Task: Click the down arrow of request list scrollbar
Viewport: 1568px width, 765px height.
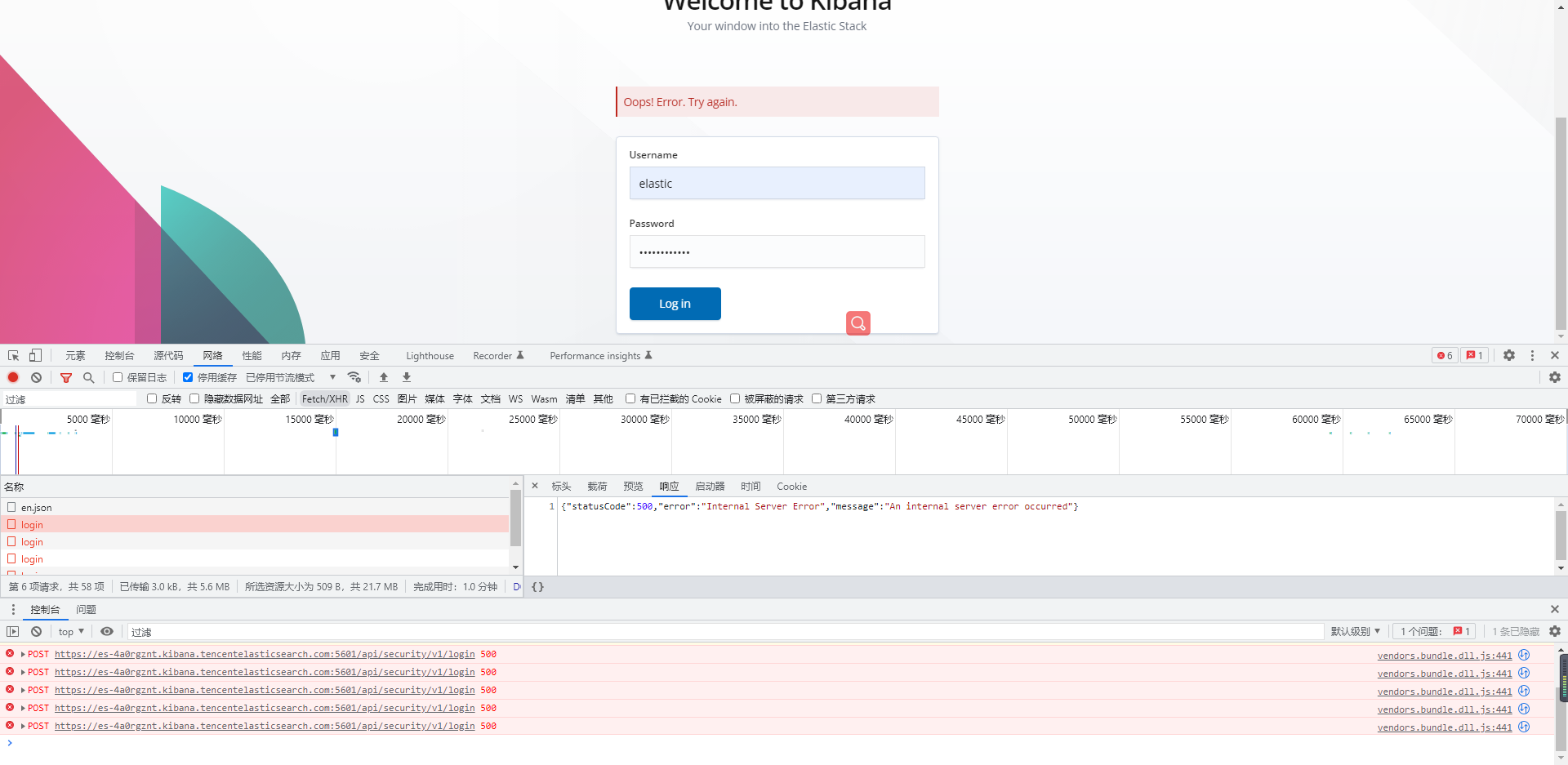Action: tap(515, 567)
